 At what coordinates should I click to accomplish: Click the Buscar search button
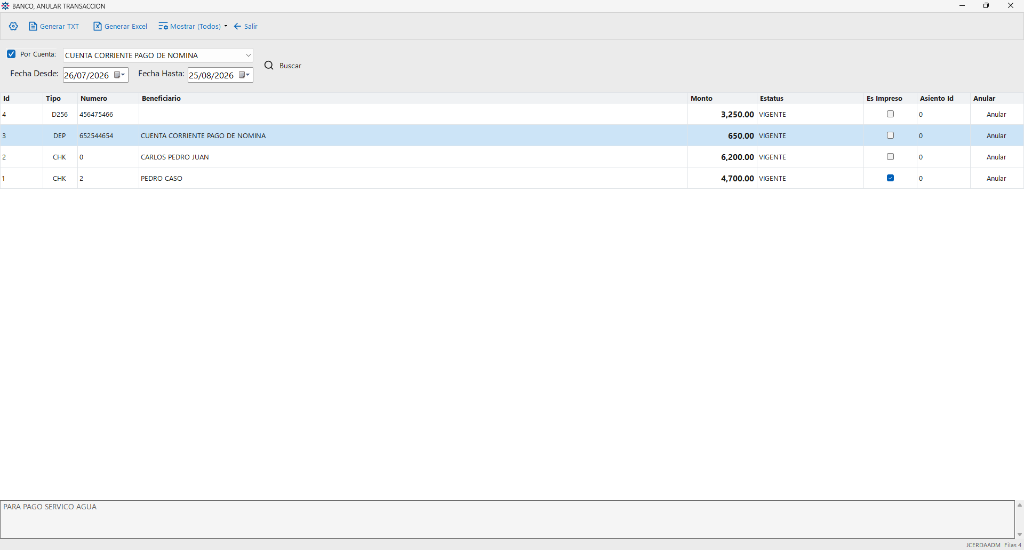283,65
